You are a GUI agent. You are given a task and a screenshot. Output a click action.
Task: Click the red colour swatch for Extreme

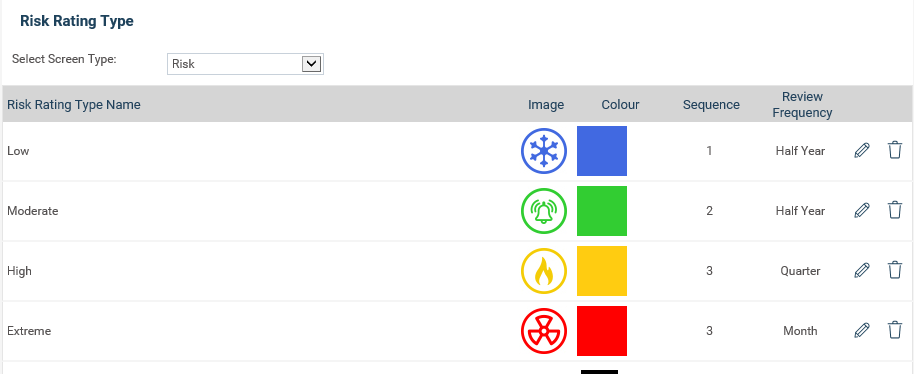602,331
